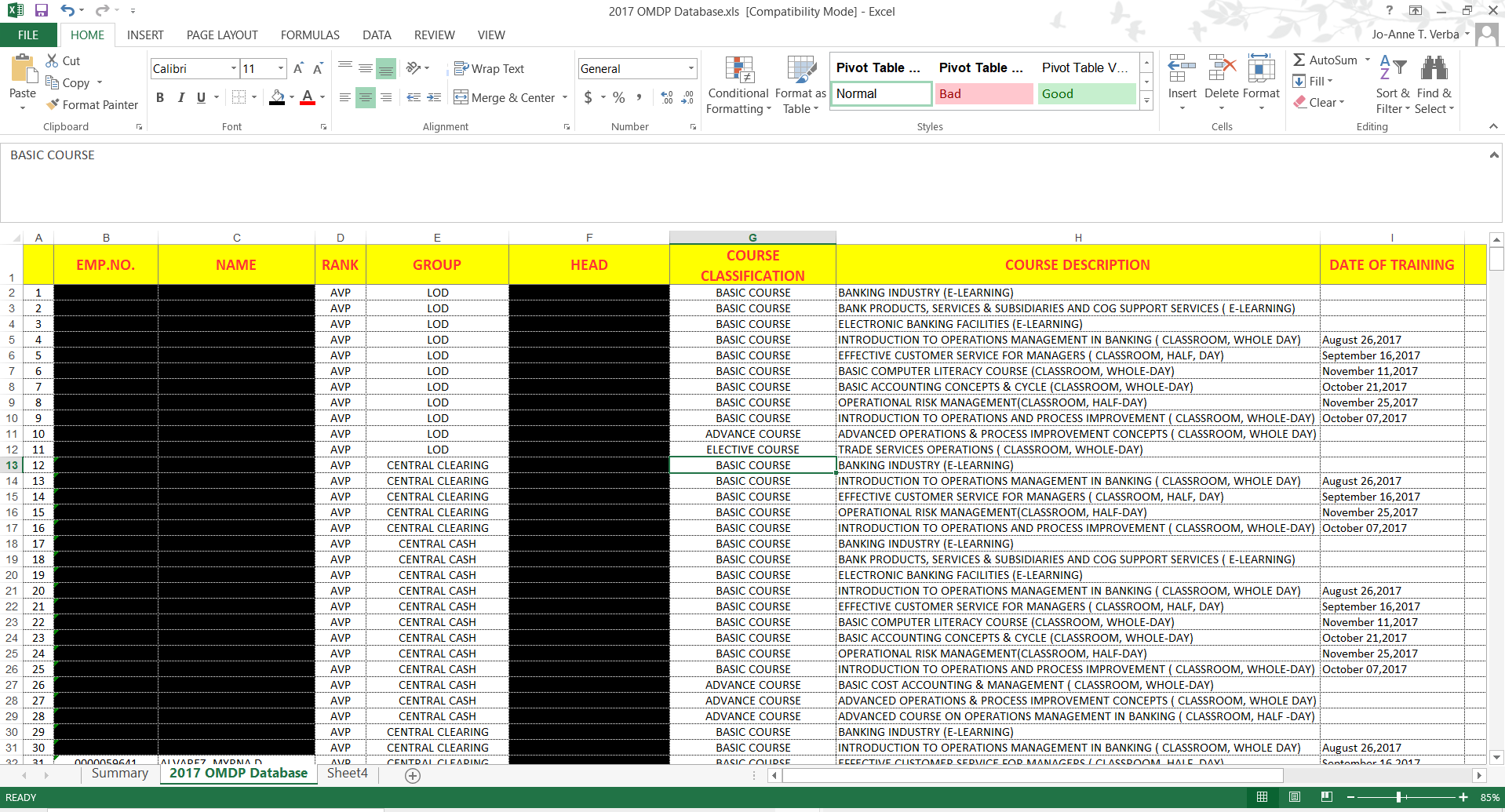Select the Summary sheet tab

pyautogui.click(x=119, y=774)
